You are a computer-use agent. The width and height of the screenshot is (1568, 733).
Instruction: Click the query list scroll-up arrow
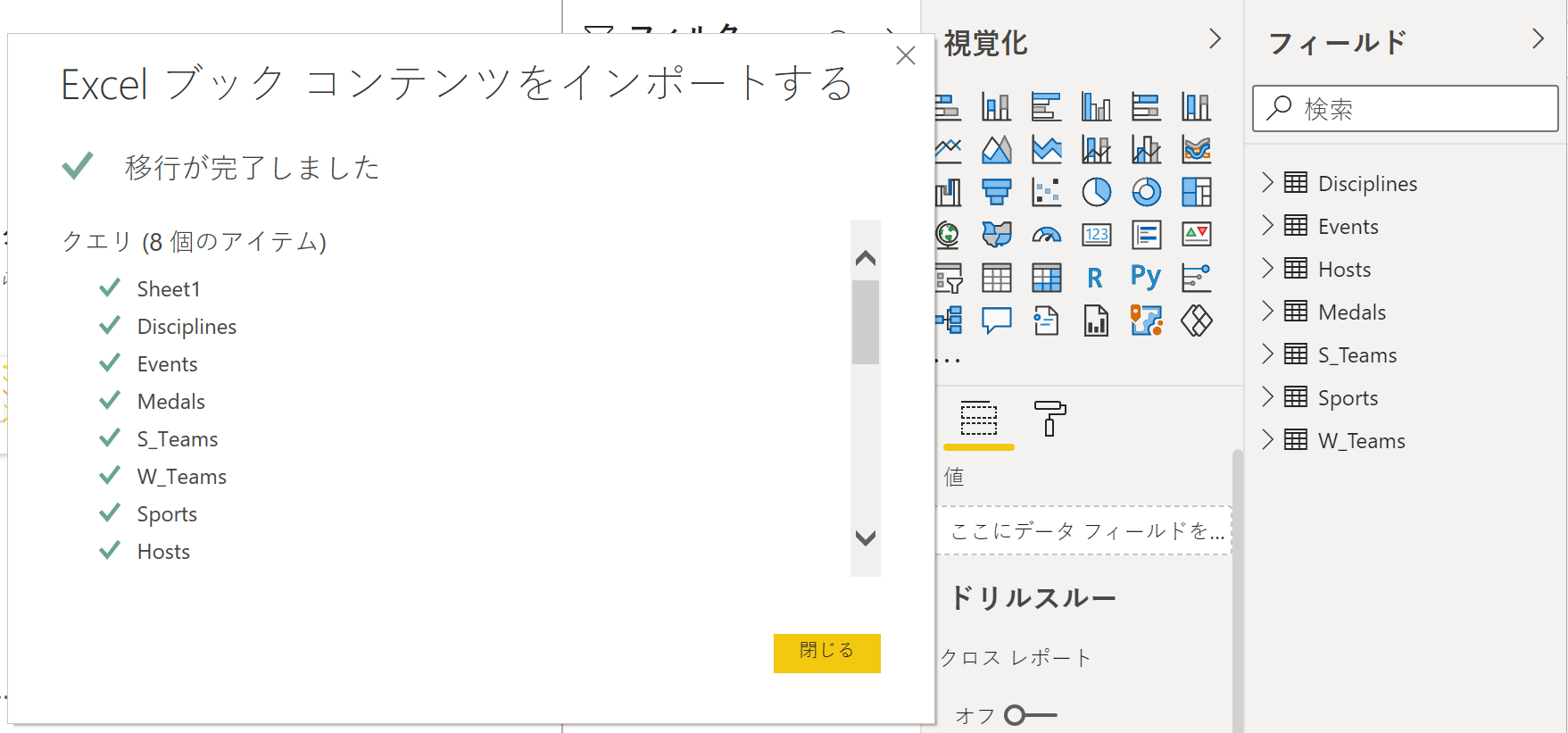pos(866,258)
